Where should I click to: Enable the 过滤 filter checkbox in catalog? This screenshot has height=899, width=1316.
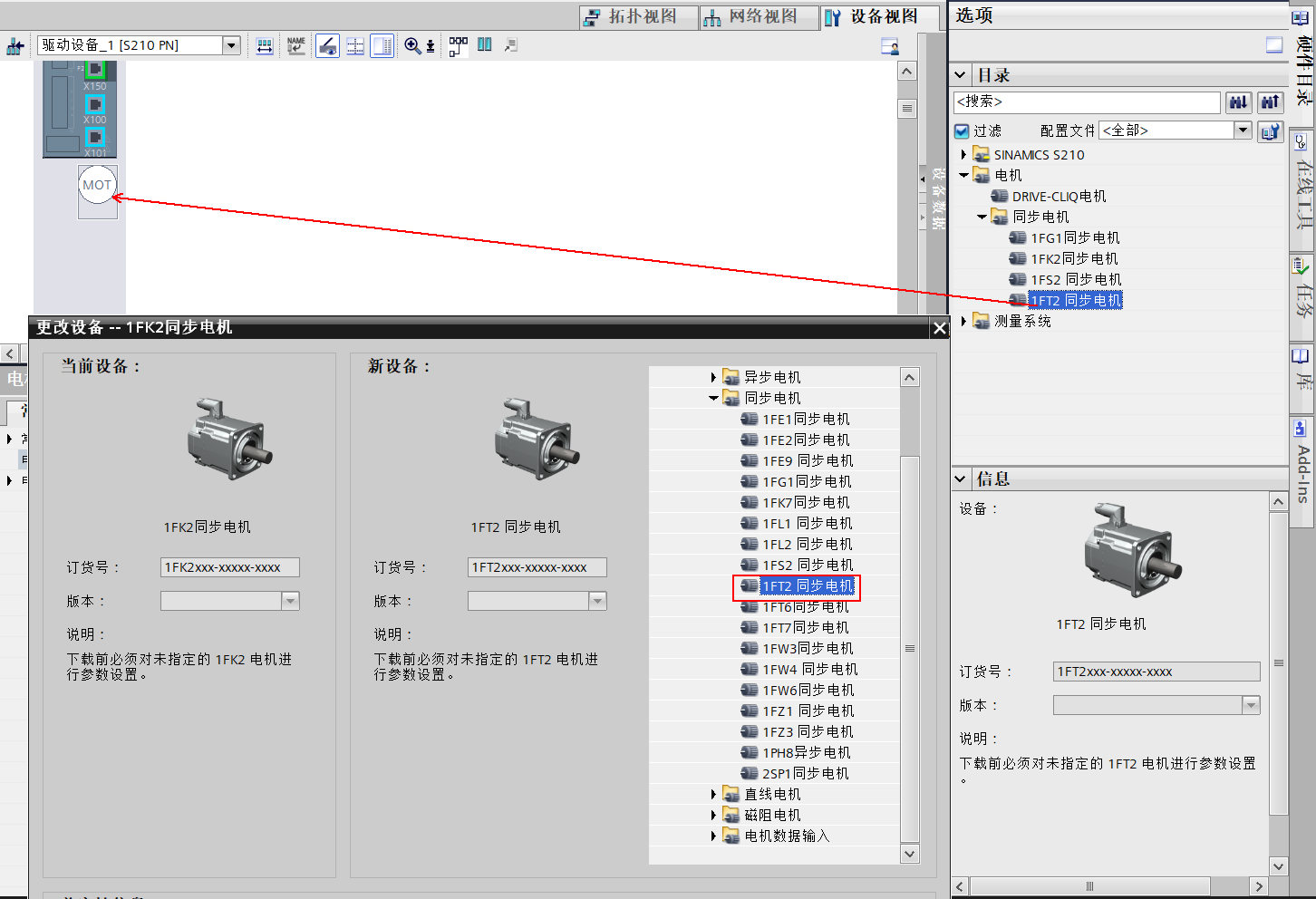coord(962,130)
